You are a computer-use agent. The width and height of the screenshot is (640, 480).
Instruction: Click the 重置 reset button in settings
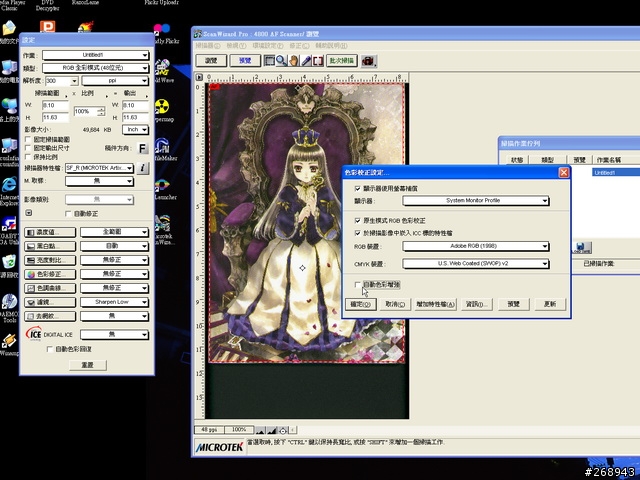(88, 365)
